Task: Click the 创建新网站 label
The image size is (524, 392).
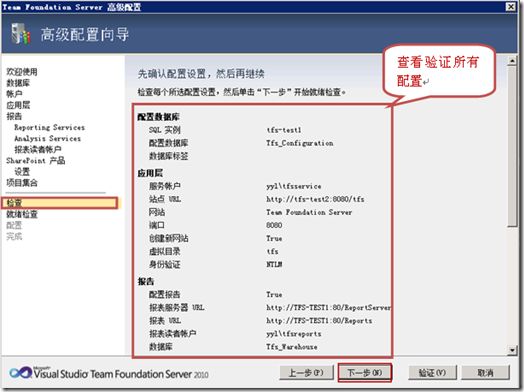Action: coord(168,238)
